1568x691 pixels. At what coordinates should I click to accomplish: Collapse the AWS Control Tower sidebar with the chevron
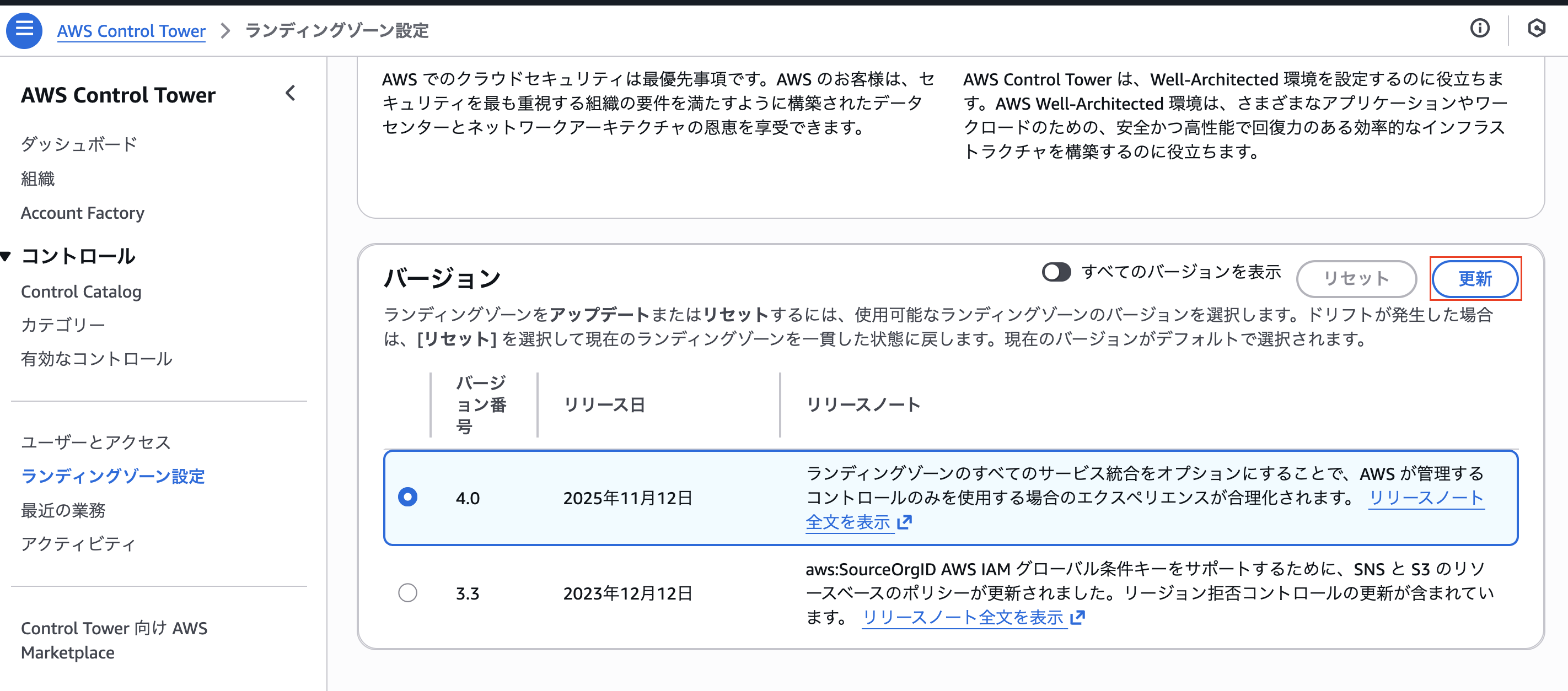tap(291, 93)
